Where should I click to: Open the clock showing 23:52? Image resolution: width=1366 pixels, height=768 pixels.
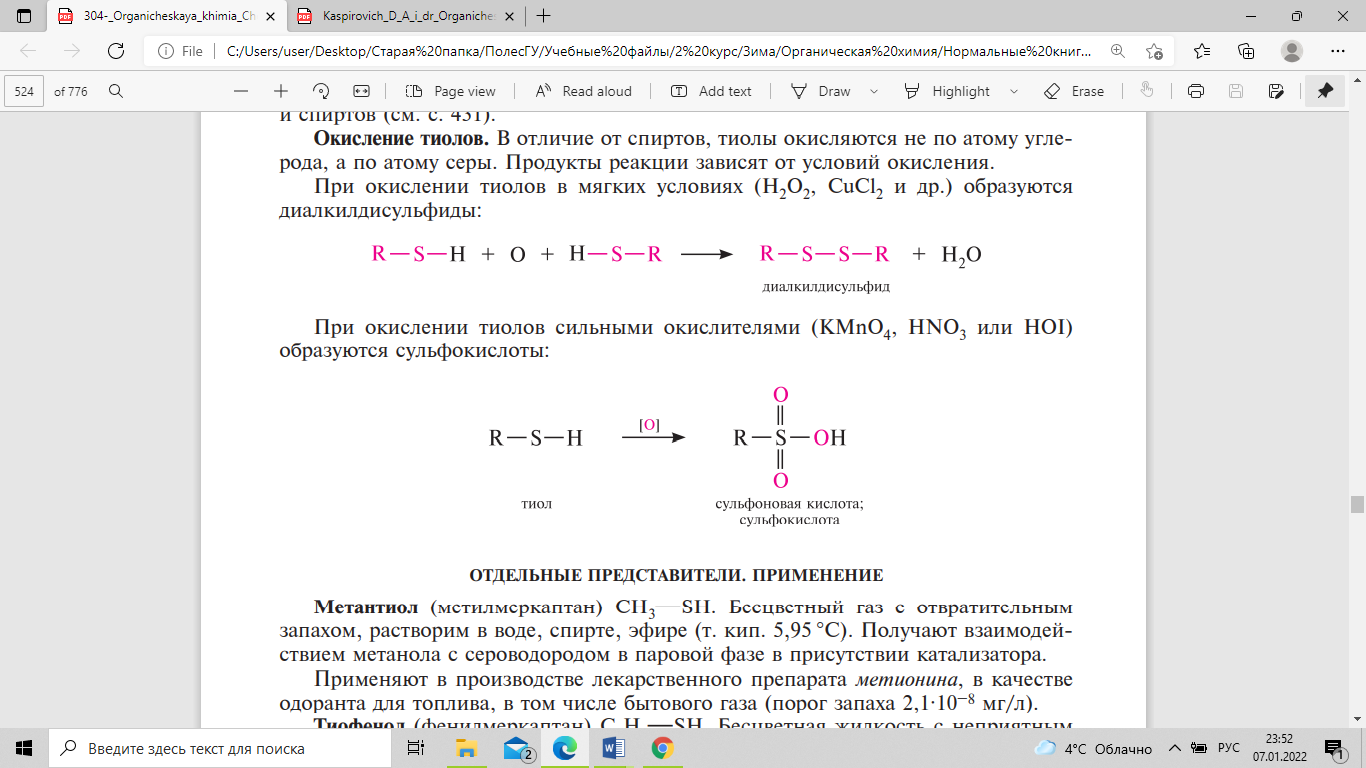(1281, 748)
